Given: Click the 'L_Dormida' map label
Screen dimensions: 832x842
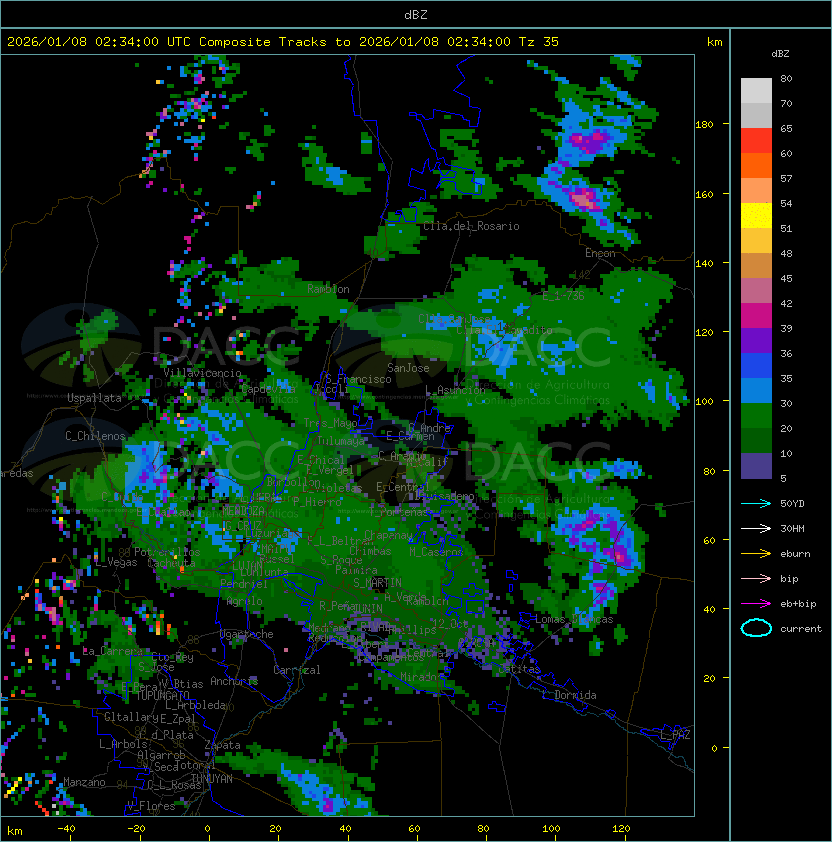Looking at the screenshot, I should click(569, 695).
